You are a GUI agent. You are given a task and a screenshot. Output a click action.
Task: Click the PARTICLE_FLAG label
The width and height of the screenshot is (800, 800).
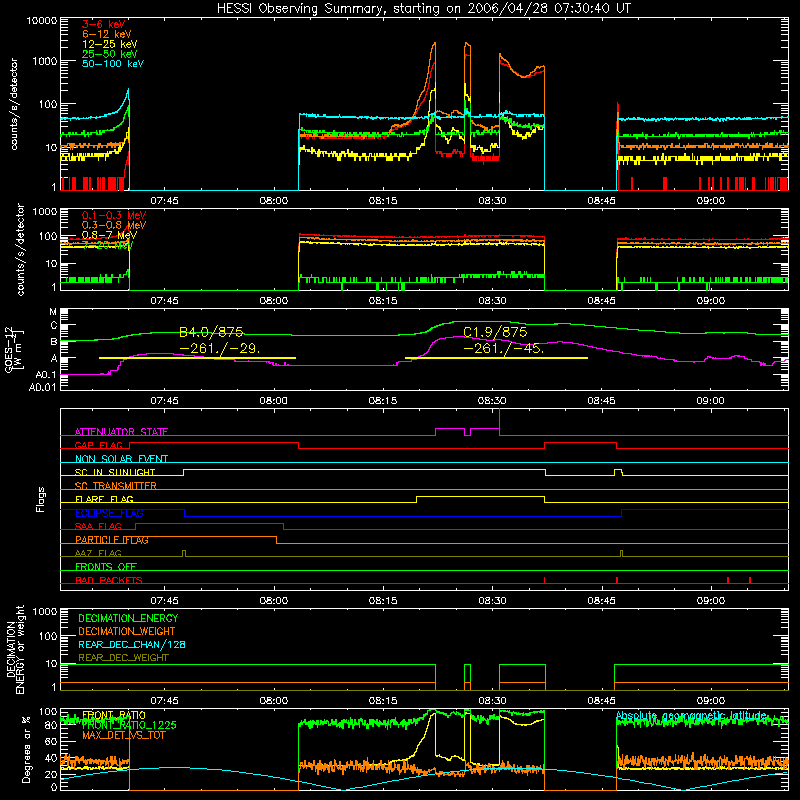pyautogui.click(x=112, y=540)
